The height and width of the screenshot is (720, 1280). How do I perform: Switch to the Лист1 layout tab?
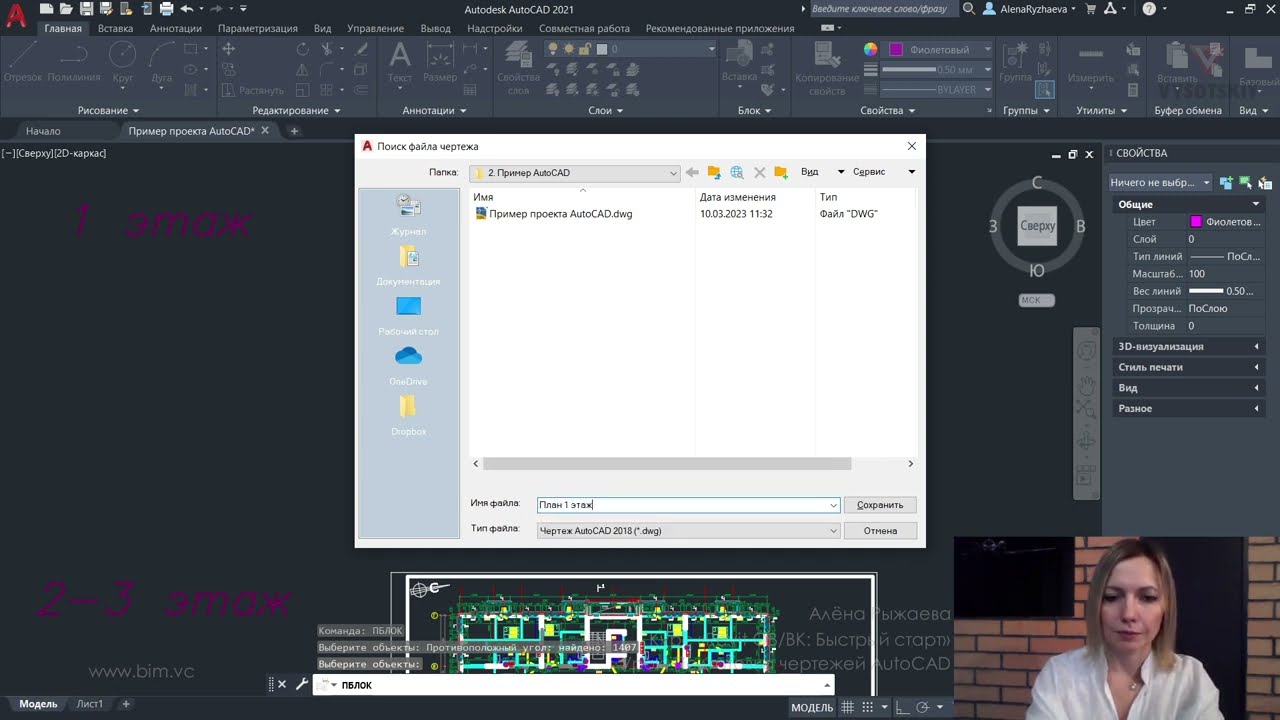pyautogui.click(x=90, y=704)
